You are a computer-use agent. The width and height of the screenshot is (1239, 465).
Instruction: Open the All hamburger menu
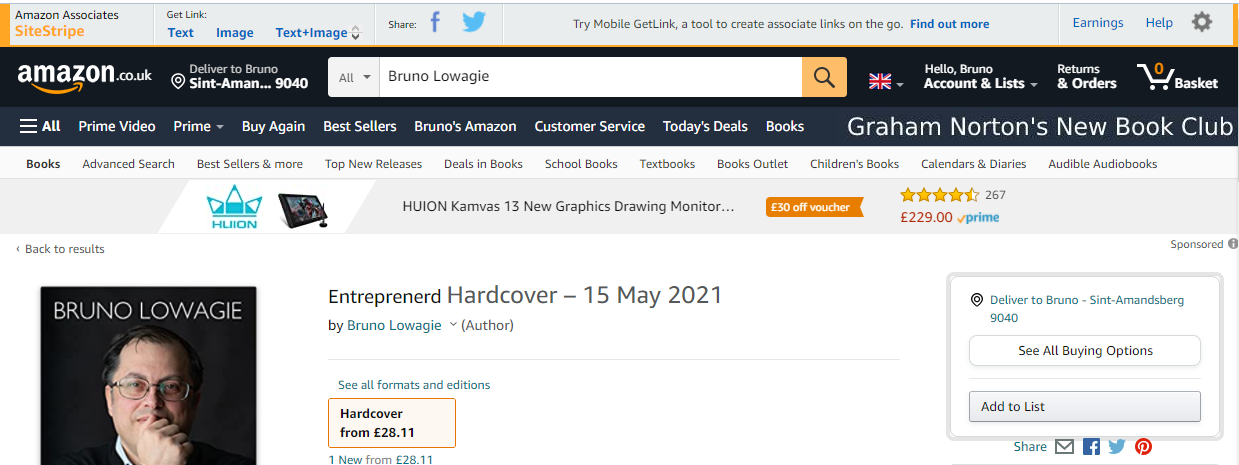point(40,126)
